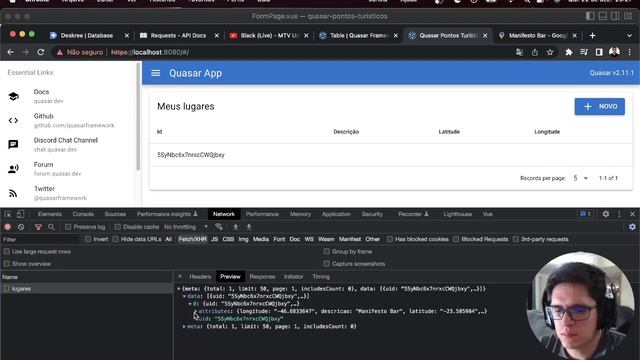
Task: Open the DevTools Sources tab
Action: tap(115, 214)
